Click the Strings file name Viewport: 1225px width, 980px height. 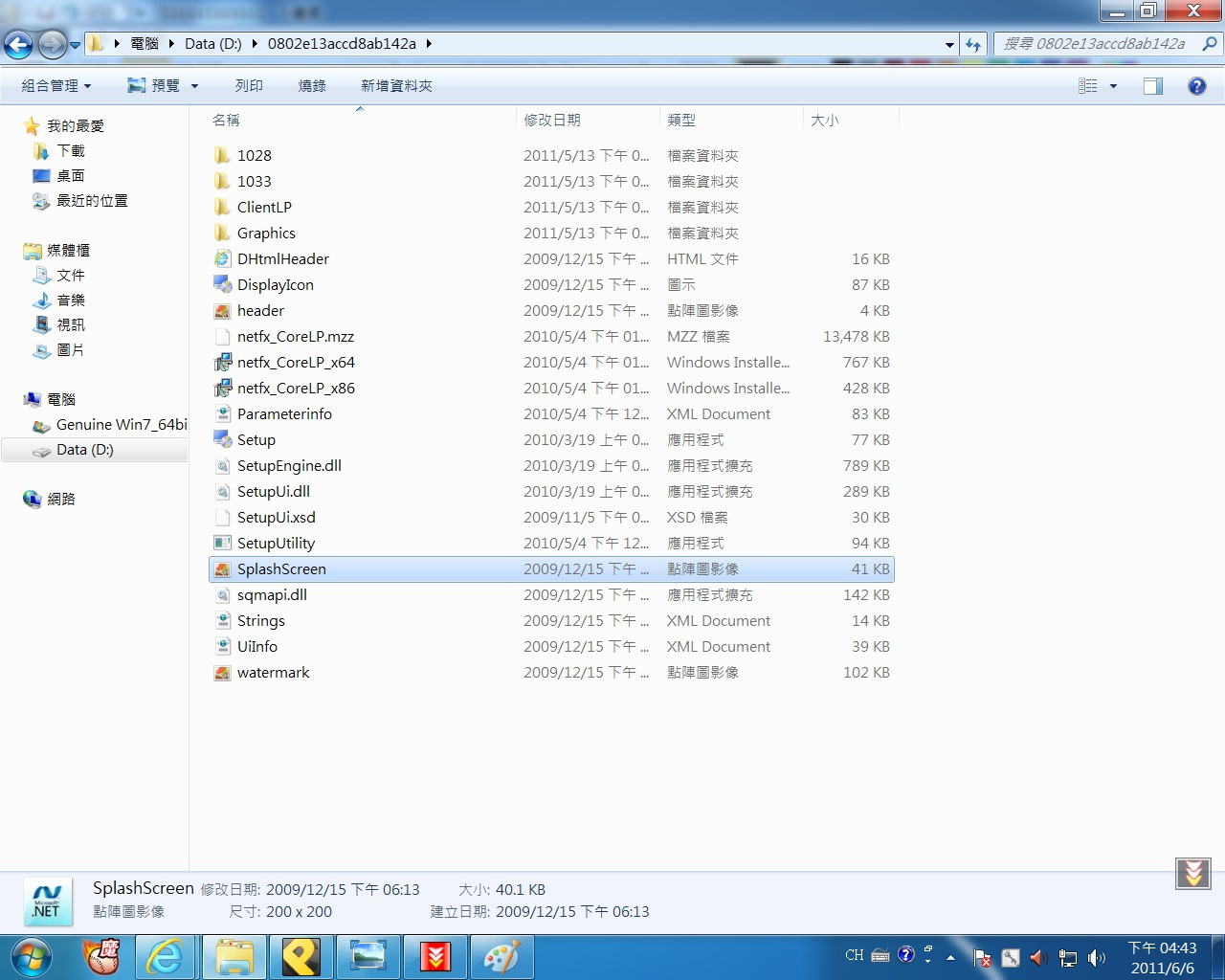261,620
